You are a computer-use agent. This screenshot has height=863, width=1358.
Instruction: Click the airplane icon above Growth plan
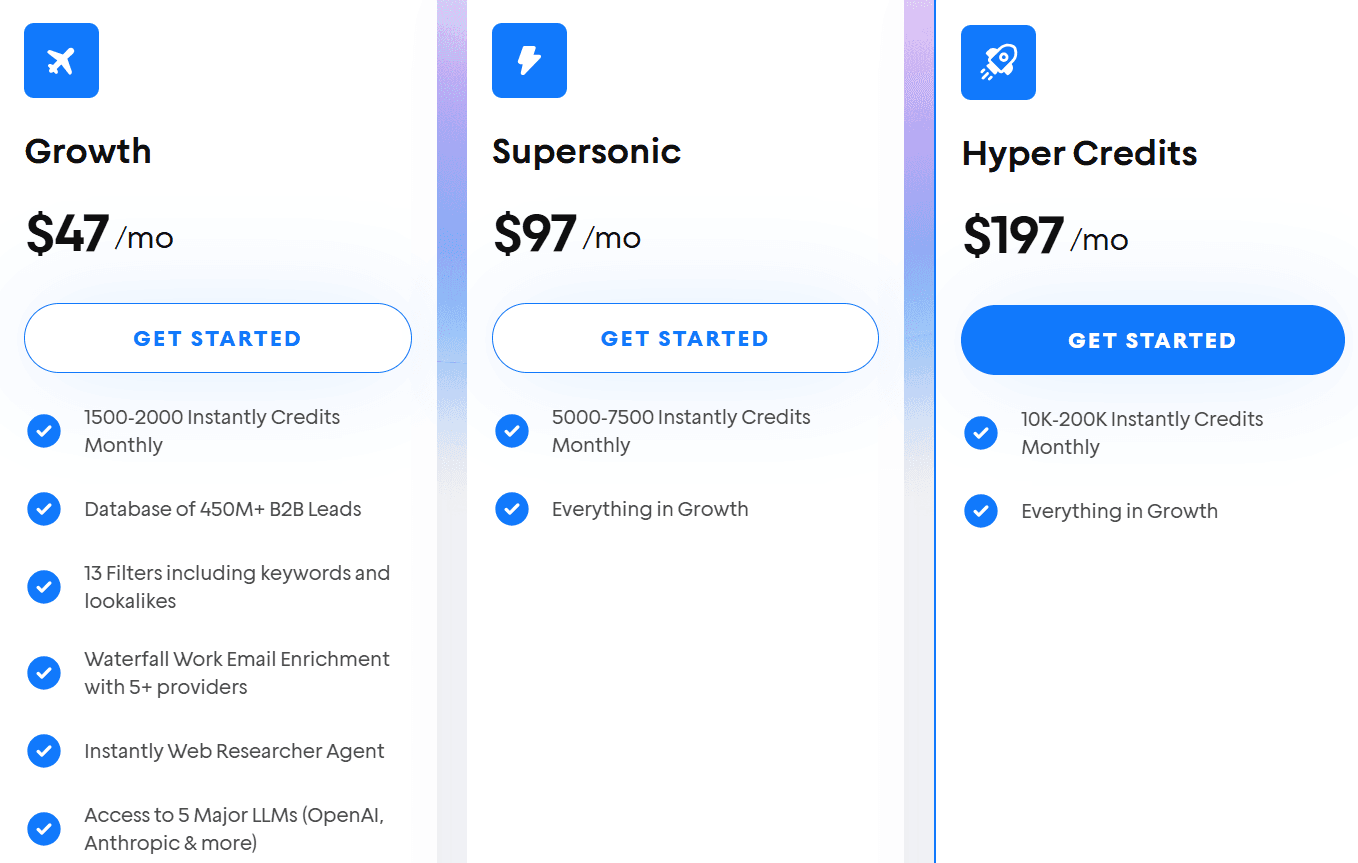61,60
